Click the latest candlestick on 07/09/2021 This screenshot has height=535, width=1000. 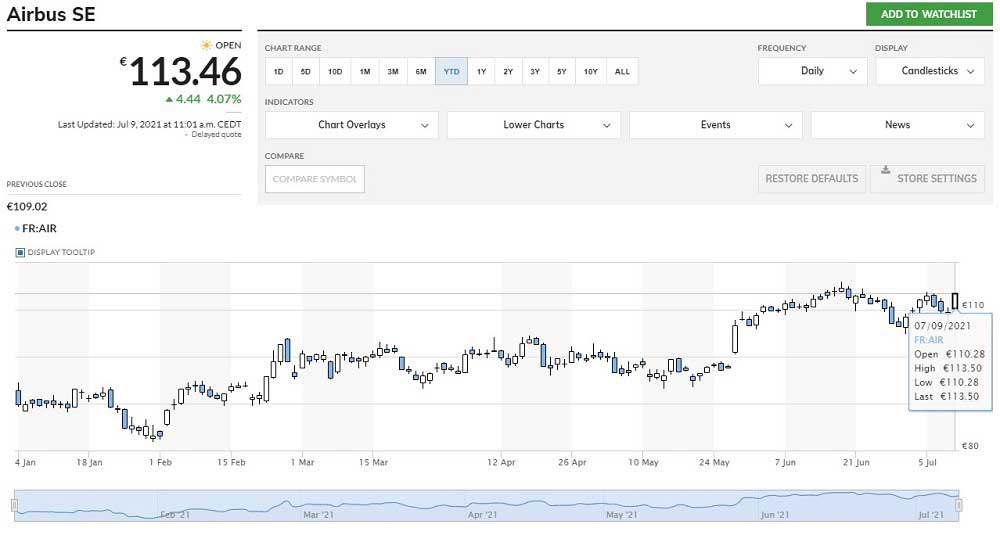click(x=955, y=301)
